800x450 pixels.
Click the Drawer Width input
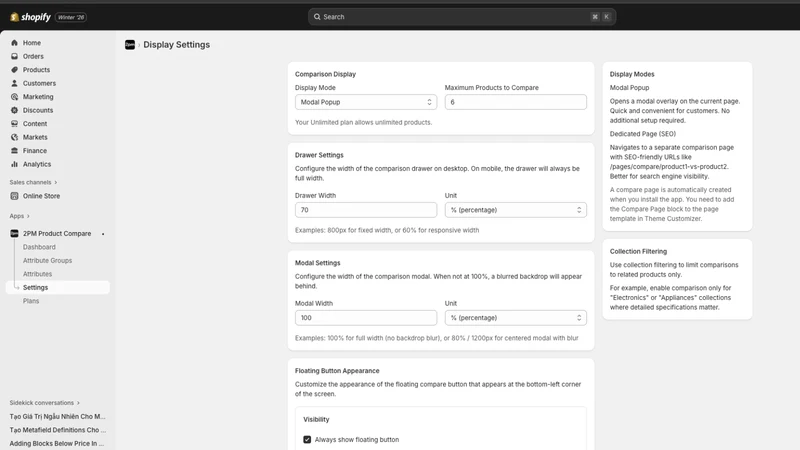366,210
